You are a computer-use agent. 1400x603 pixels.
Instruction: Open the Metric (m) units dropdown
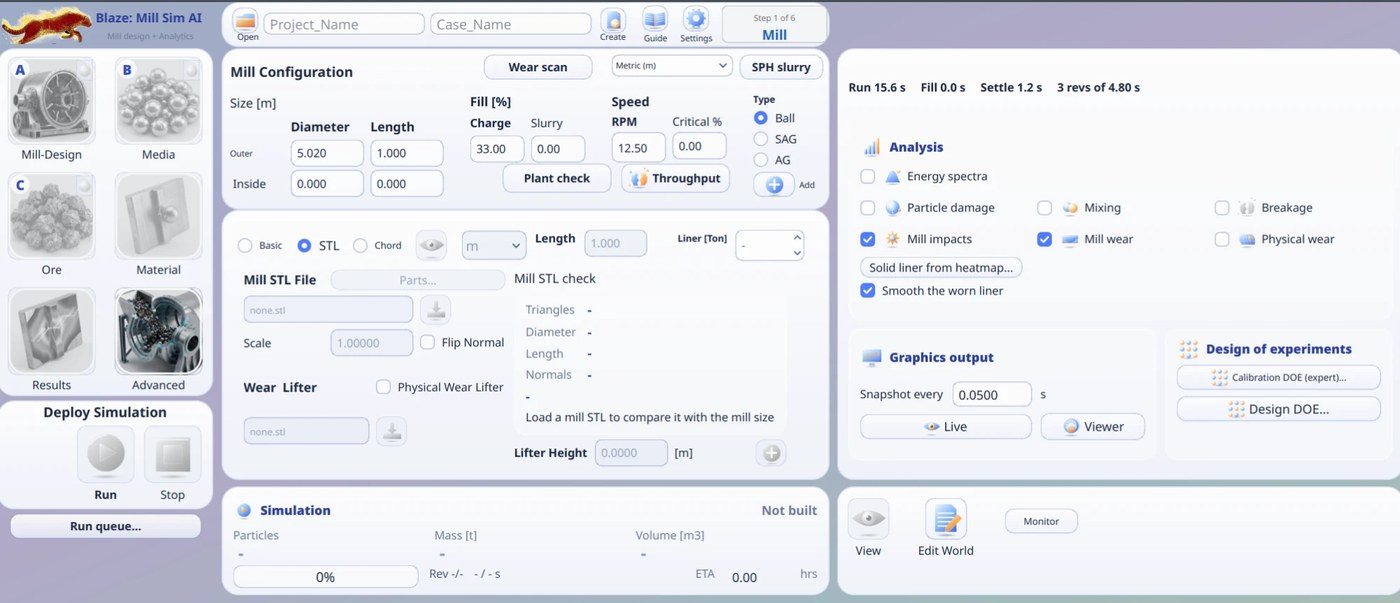click(x=672, y=66)
